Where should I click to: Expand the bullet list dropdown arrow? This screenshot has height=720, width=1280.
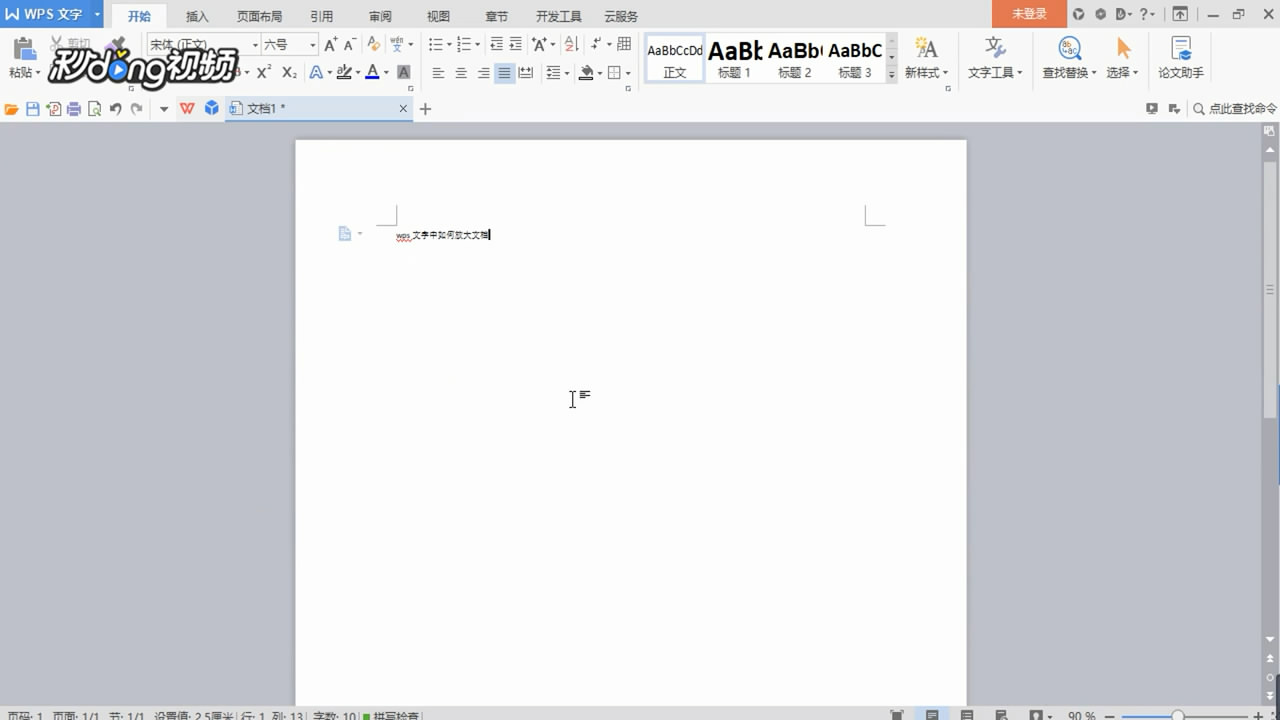coord(449,45)
